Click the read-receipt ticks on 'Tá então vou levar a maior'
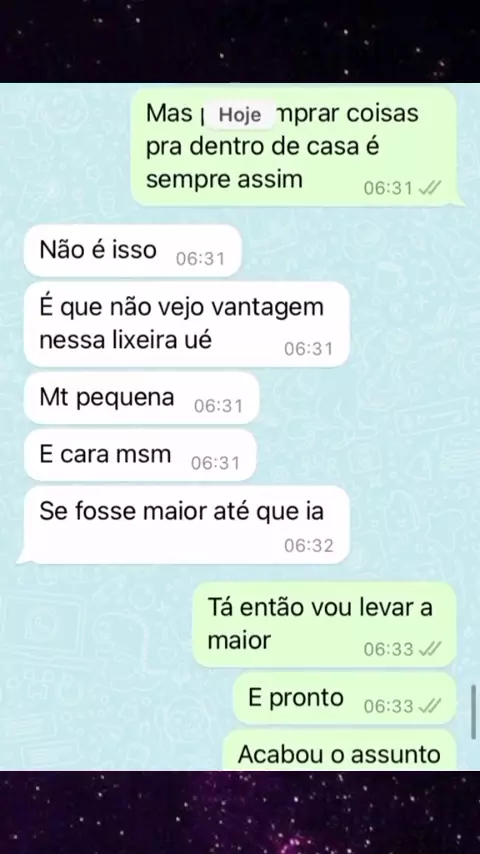 [429, 649]
